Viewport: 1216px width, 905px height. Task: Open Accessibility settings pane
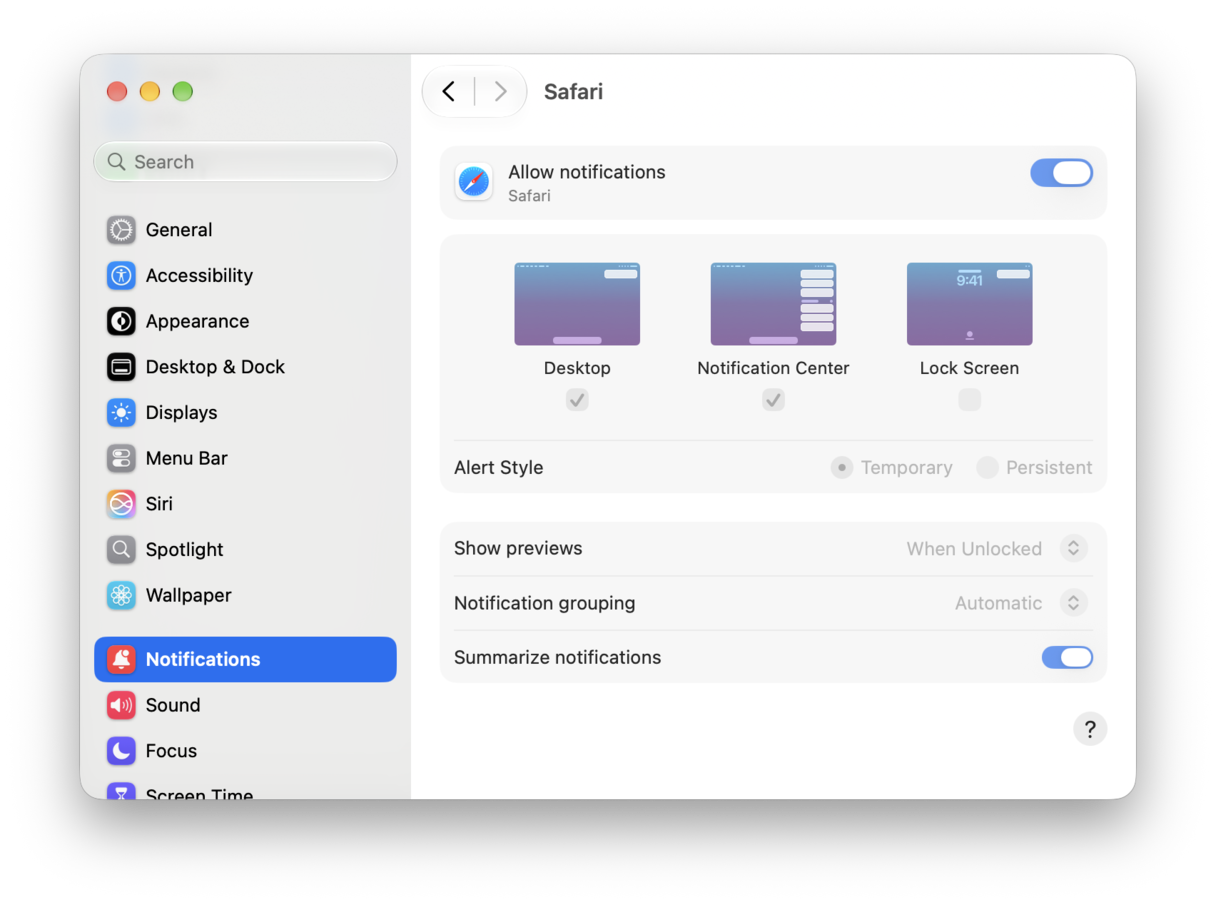[x=245, y=275]
